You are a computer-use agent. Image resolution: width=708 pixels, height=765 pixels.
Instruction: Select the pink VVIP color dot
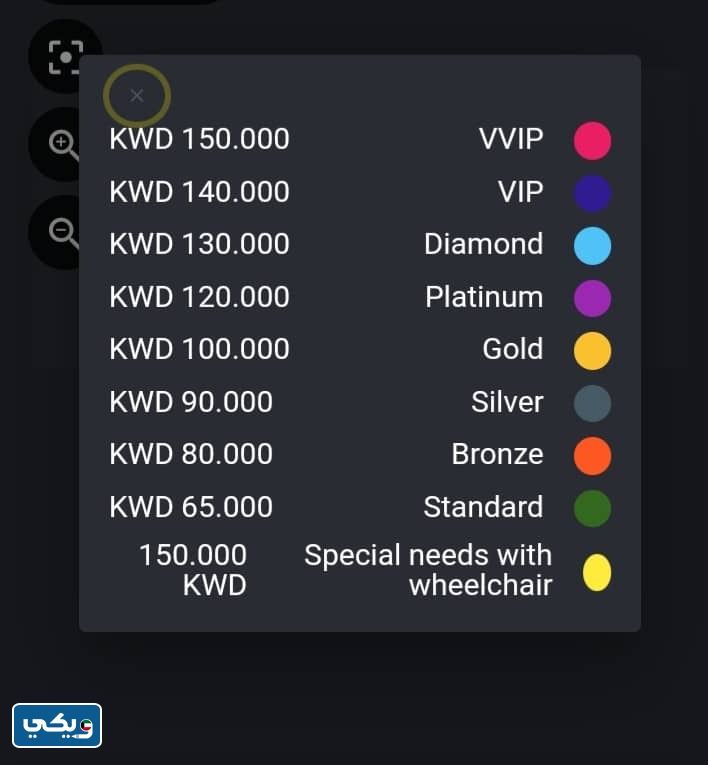pyautogui.click(x=592, y=140)
